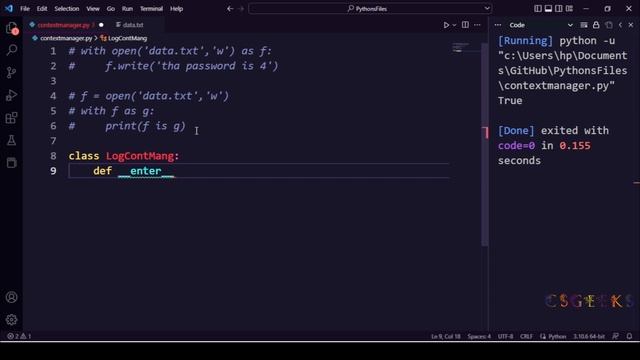Viewport: 640px width, 360px height.
Task: Open the Selection menu
Action: [67, 9]
